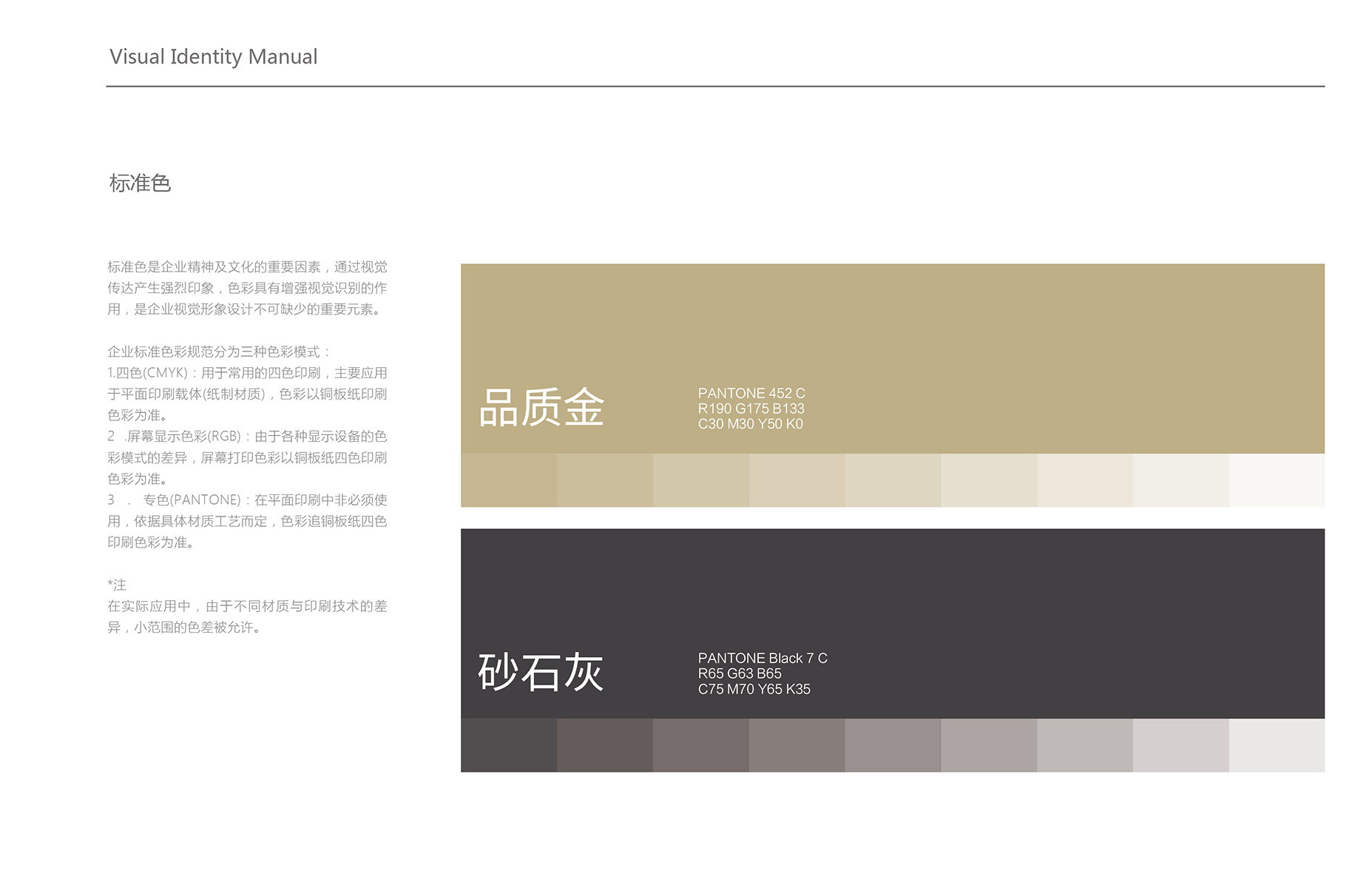Click the large 品质金 gold color block

coord(892,358)
